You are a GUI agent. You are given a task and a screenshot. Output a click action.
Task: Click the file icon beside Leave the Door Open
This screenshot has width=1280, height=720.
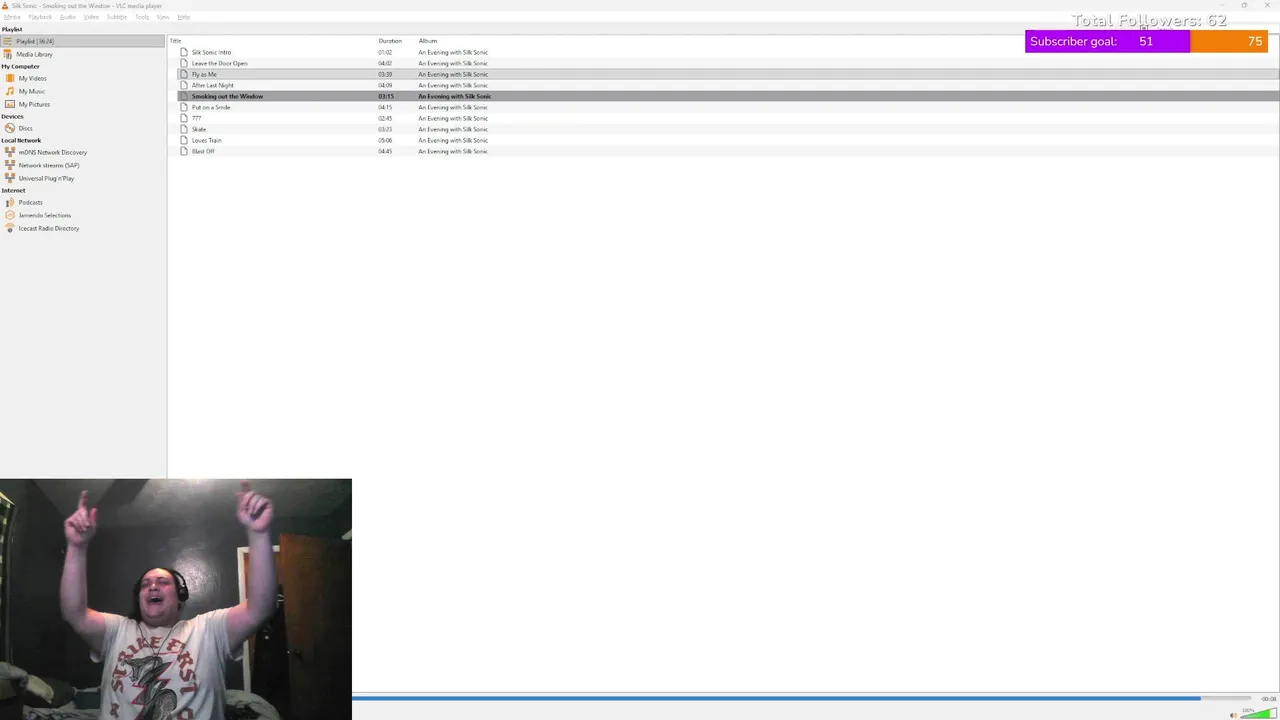tap(184, 63)
